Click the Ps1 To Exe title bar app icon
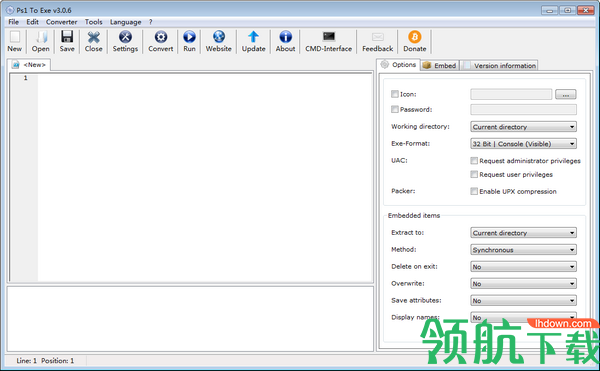 coord(10,10)
